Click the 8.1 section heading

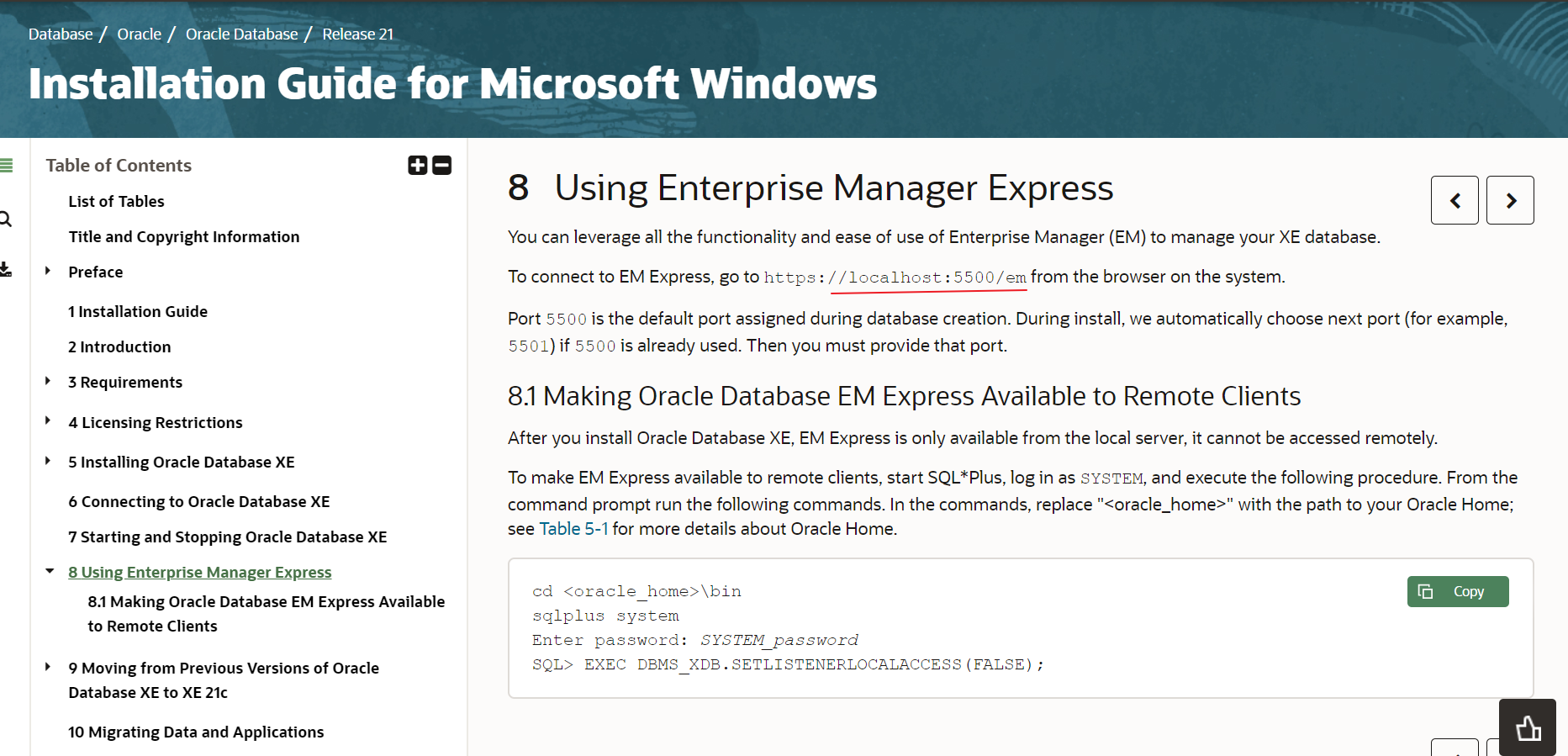[x=904, y=396]
